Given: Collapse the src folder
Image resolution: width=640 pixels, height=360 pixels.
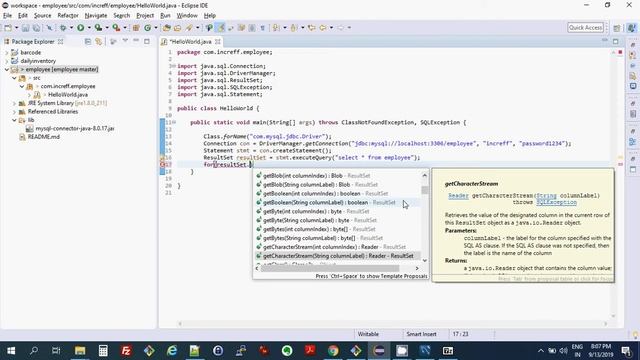Looking at the screenshot, I should (14, 78).
